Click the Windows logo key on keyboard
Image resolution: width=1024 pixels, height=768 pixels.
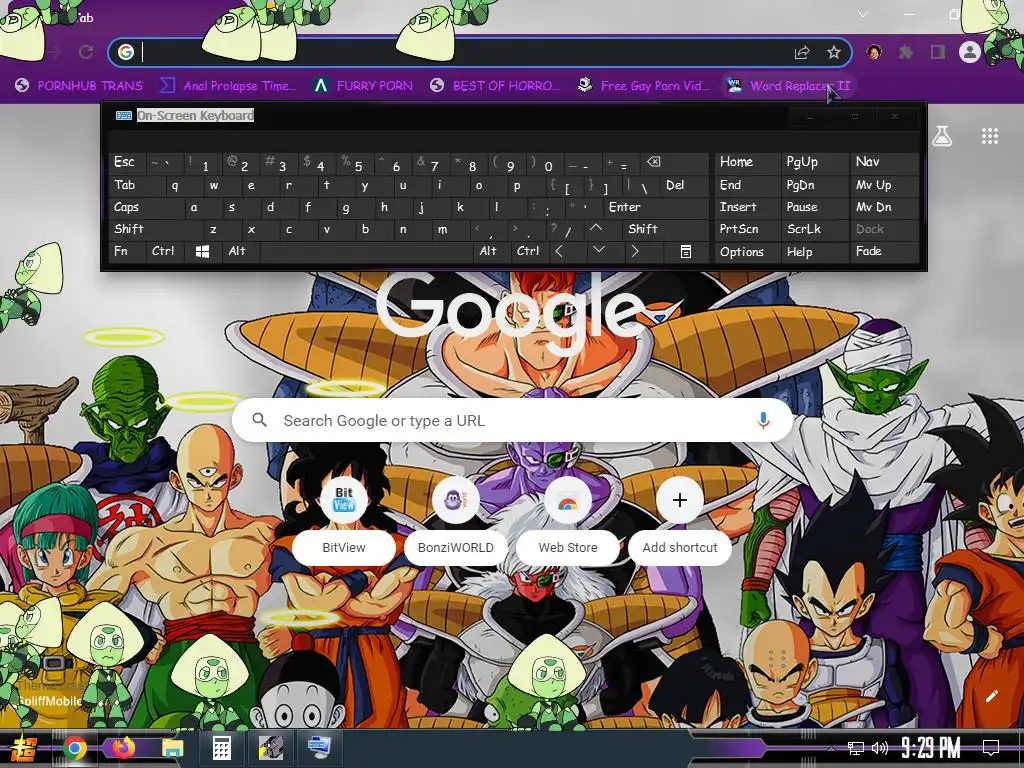coord(202,251)
